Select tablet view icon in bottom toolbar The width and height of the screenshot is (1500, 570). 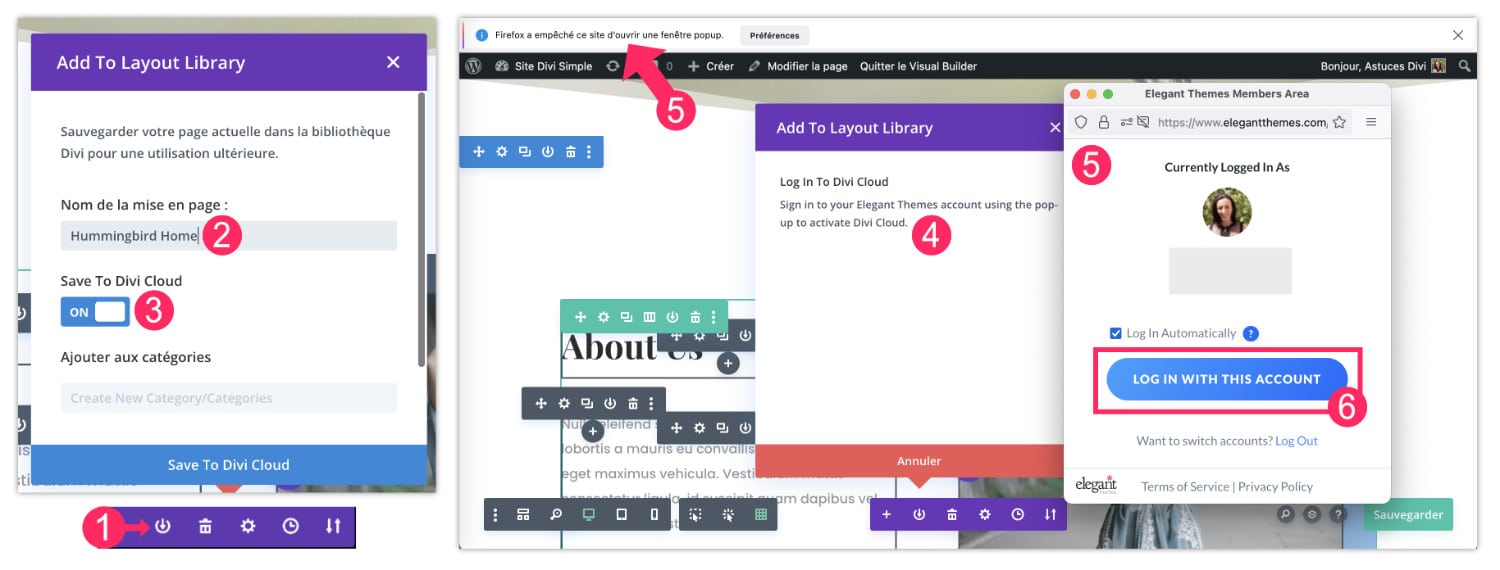[621, 514]
